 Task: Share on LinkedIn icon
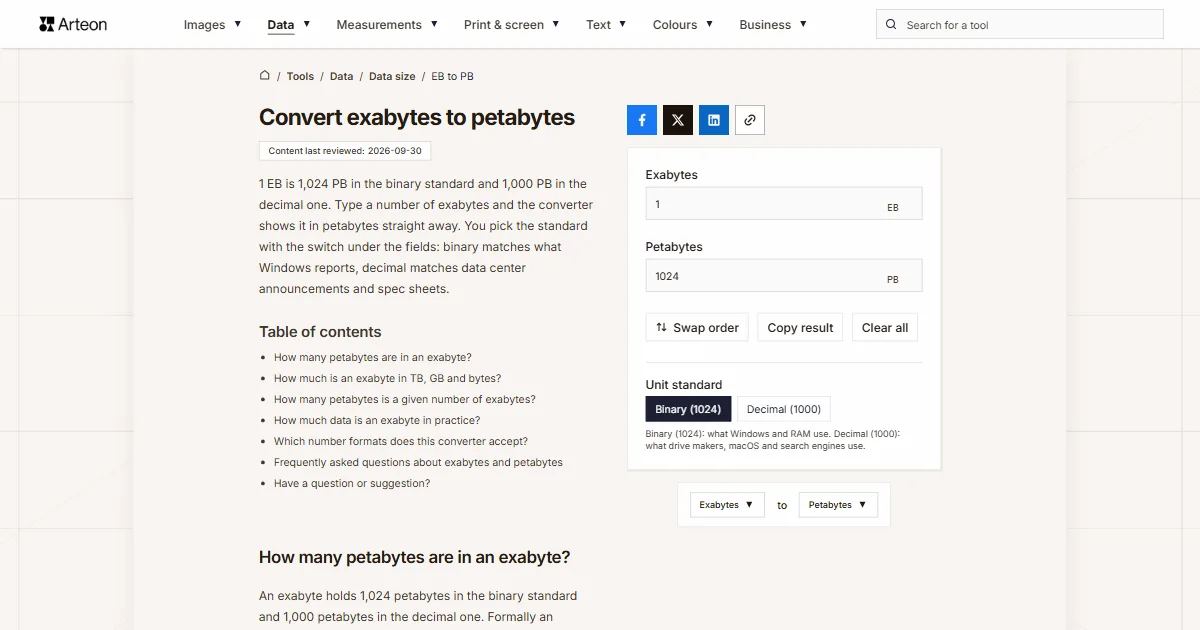tap(714, 120)
